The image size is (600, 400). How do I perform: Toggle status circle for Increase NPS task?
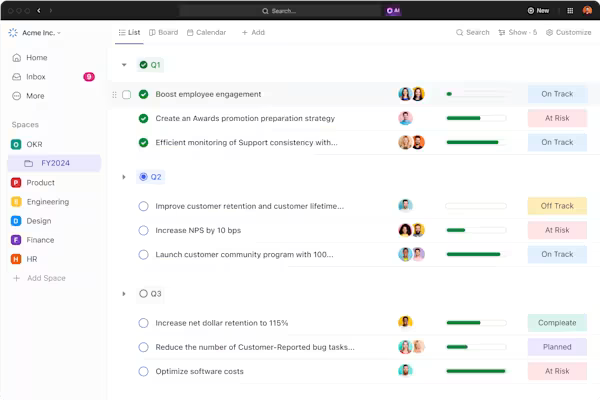pyautogui.click(x=143, y=230)
